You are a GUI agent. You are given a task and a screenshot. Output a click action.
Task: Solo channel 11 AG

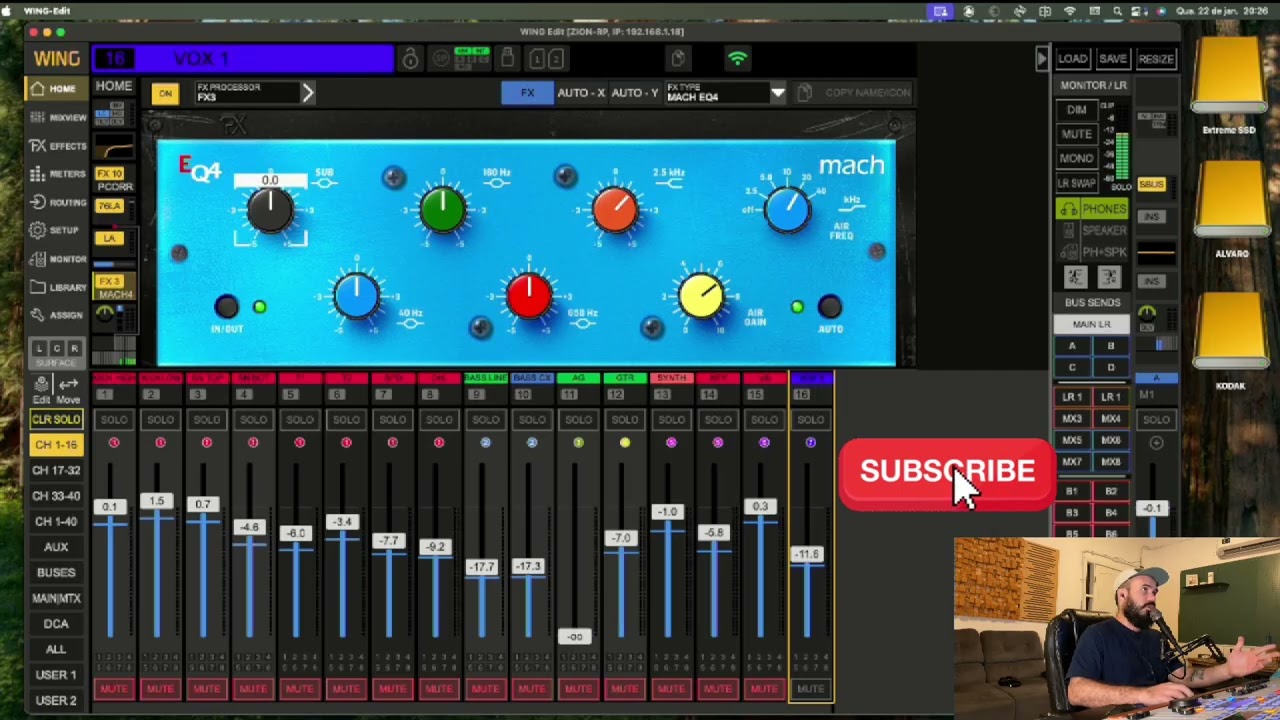(x=578, y=419)
